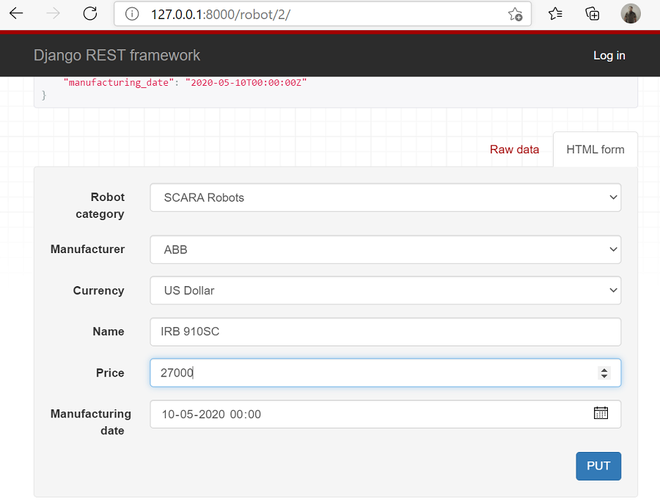
Task: Switch to the Raw data tab
Action: 514,149
